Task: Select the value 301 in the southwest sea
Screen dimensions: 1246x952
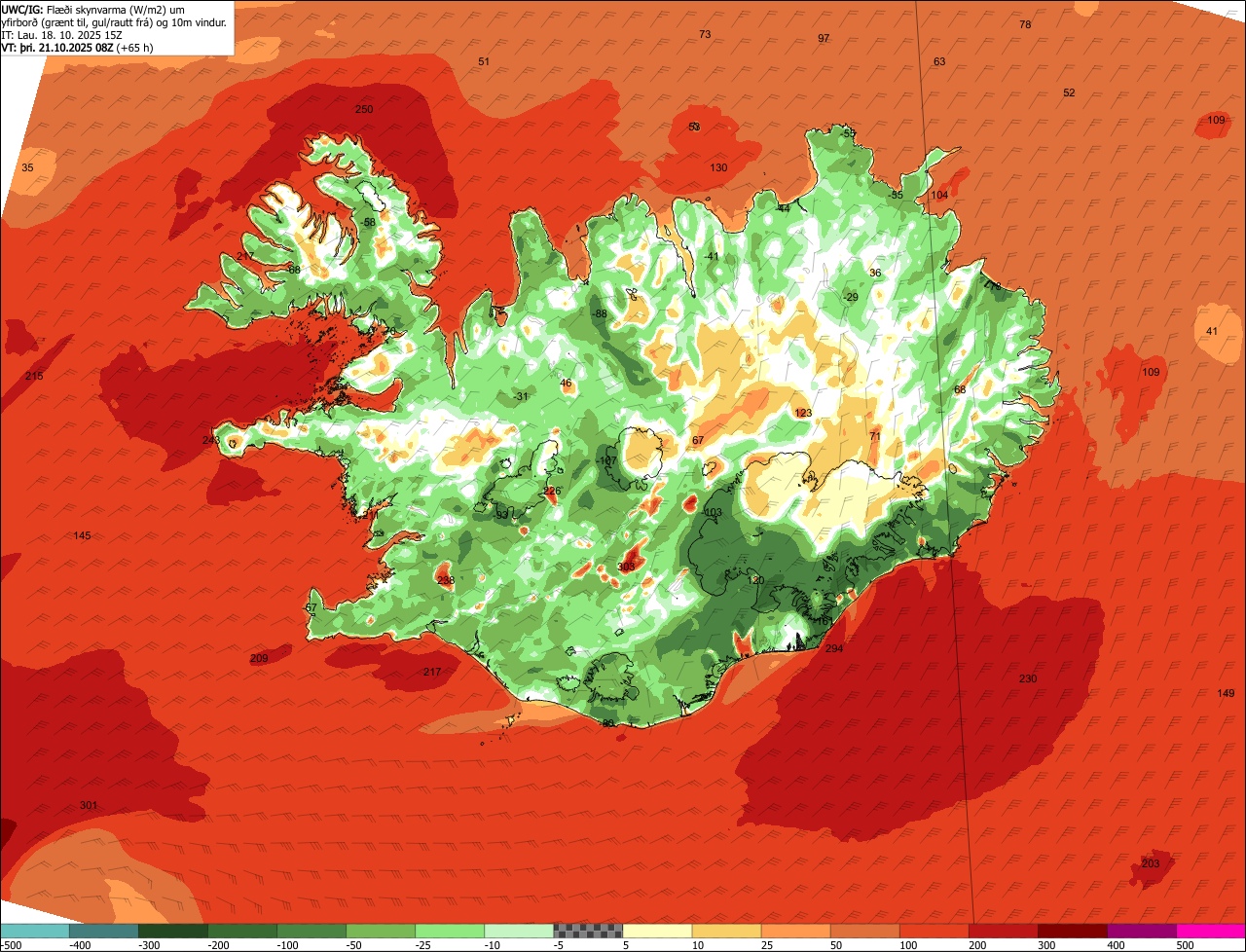Action: [89, 805]
